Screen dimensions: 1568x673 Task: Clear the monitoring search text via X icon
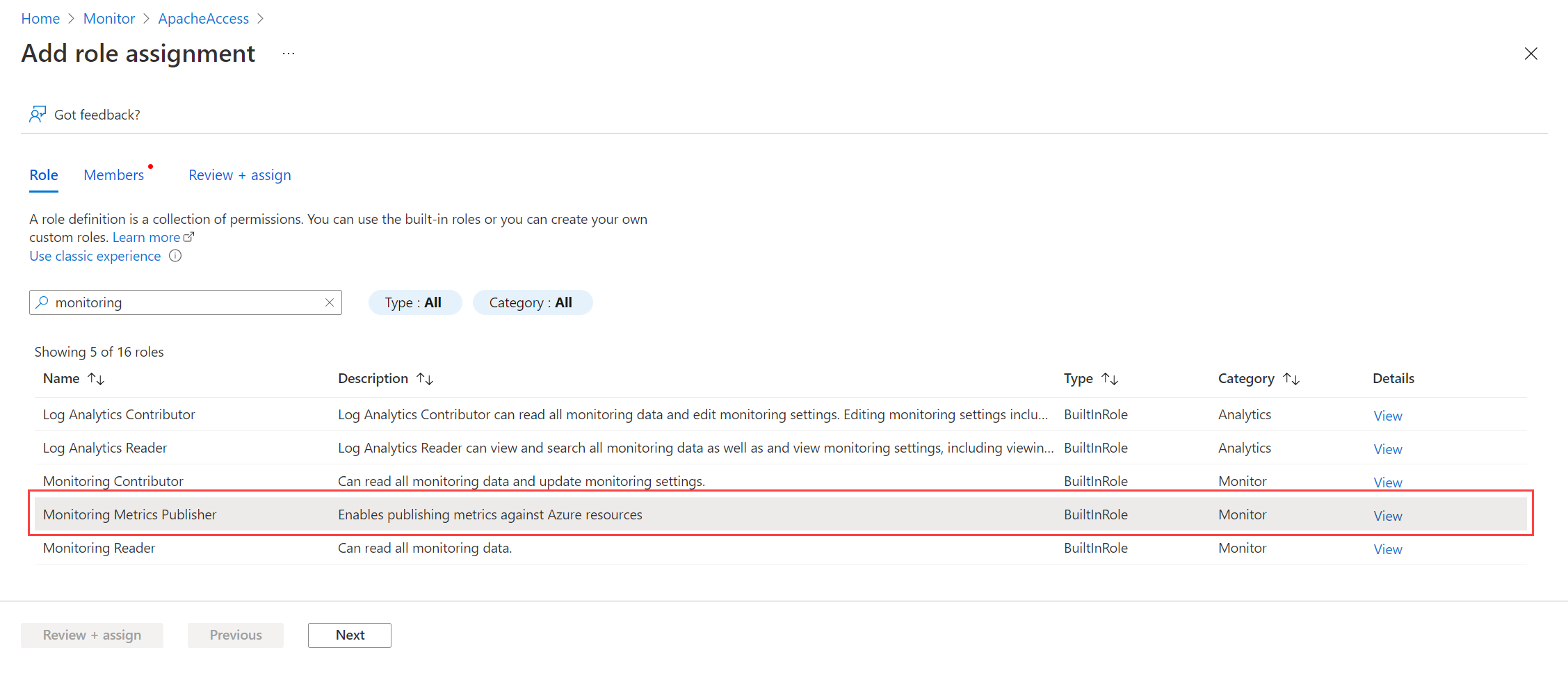pyautogui.click(x=329, y=302)
